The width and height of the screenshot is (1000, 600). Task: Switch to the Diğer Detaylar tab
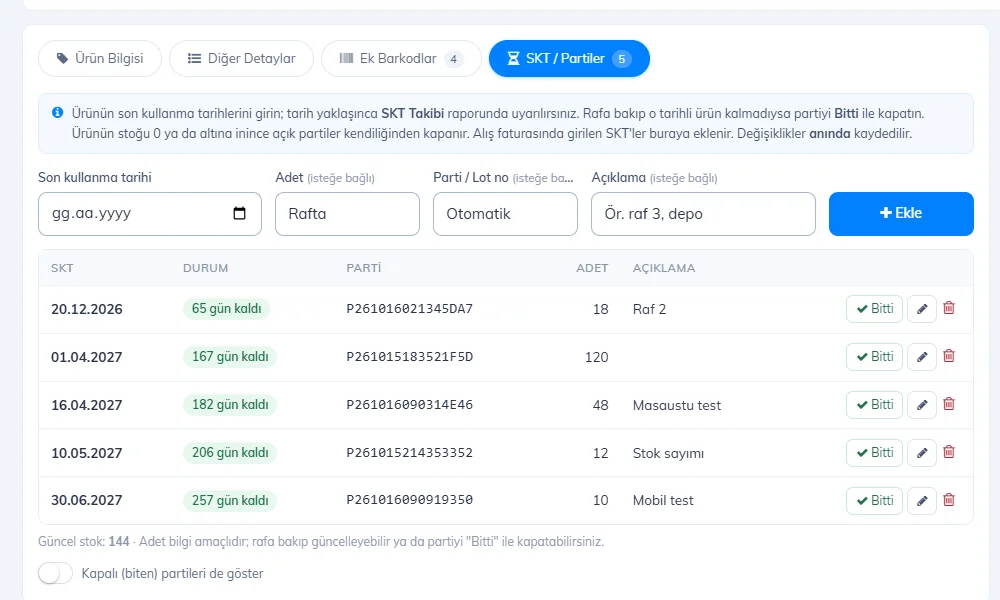click(241, 59)
